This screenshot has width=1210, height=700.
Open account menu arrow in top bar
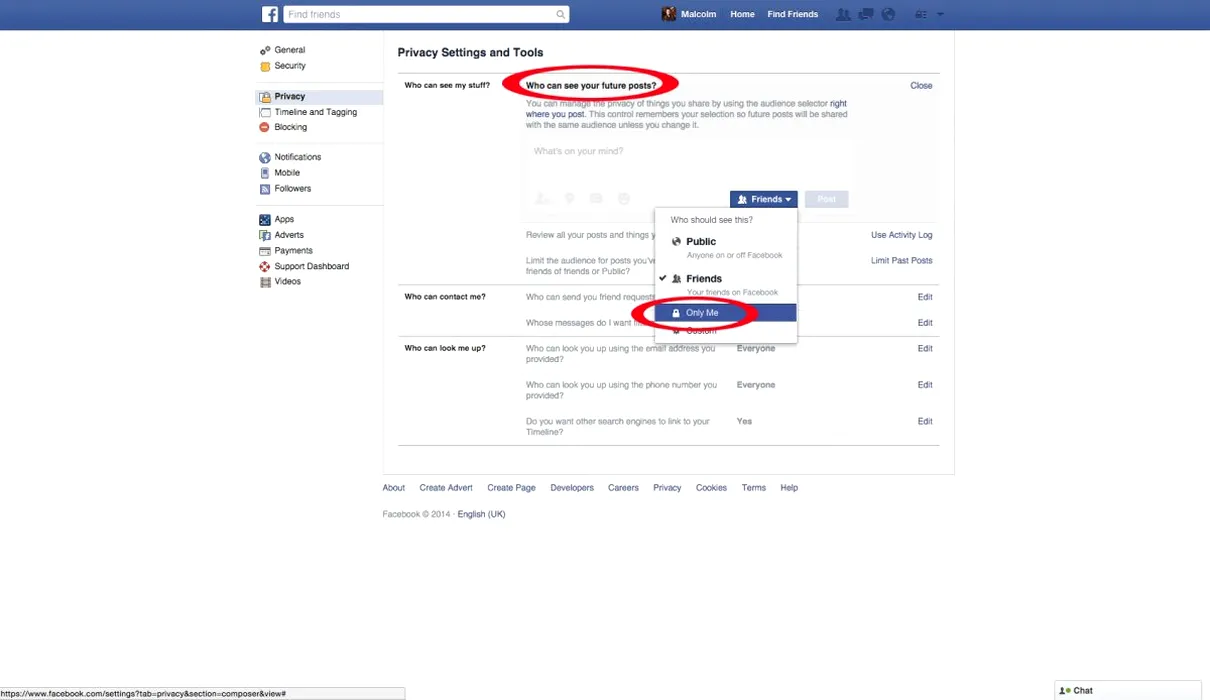point(940,14)
